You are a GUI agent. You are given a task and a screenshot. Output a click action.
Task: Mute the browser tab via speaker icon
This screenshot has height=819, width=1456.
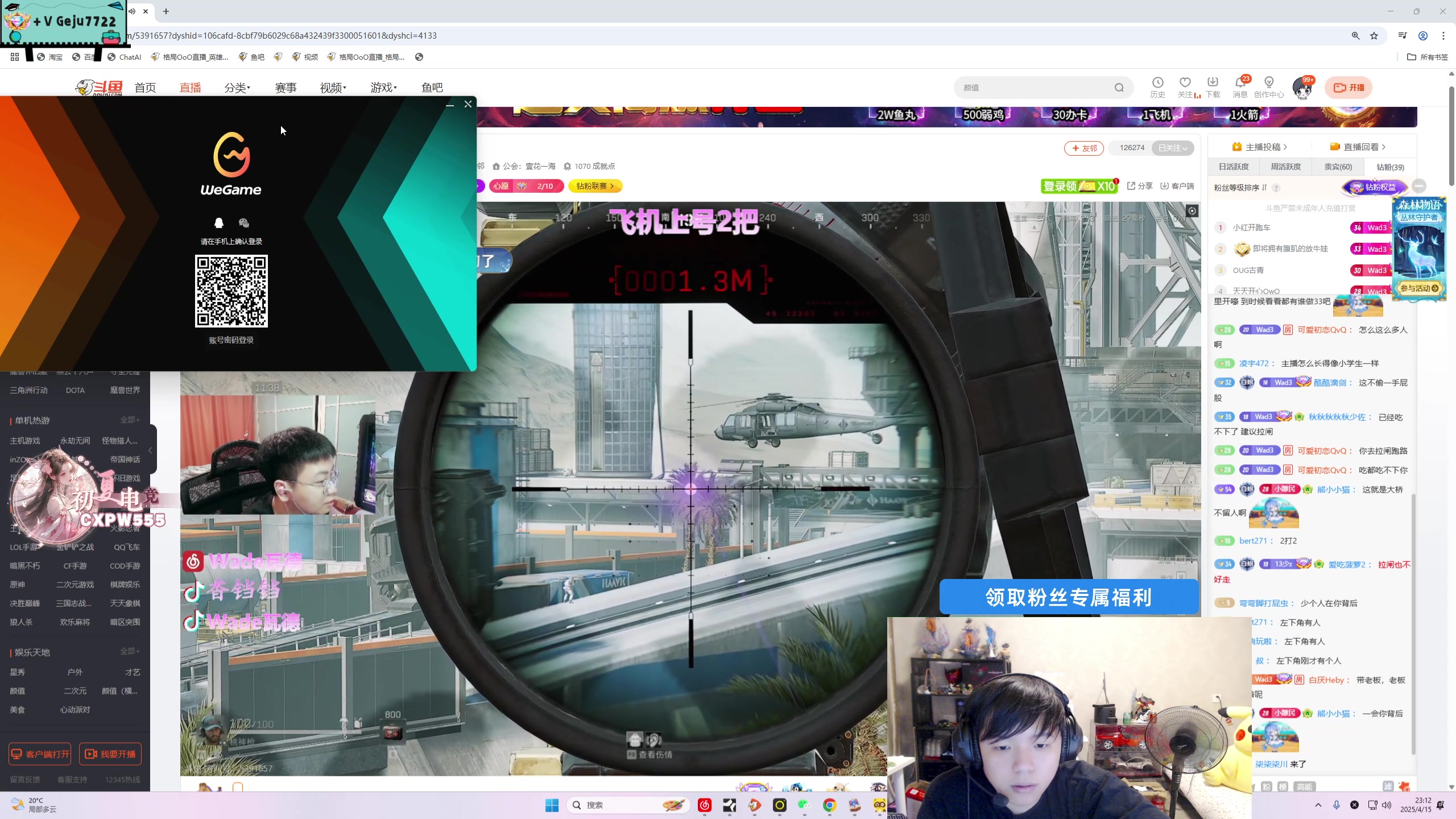point(132,11)
